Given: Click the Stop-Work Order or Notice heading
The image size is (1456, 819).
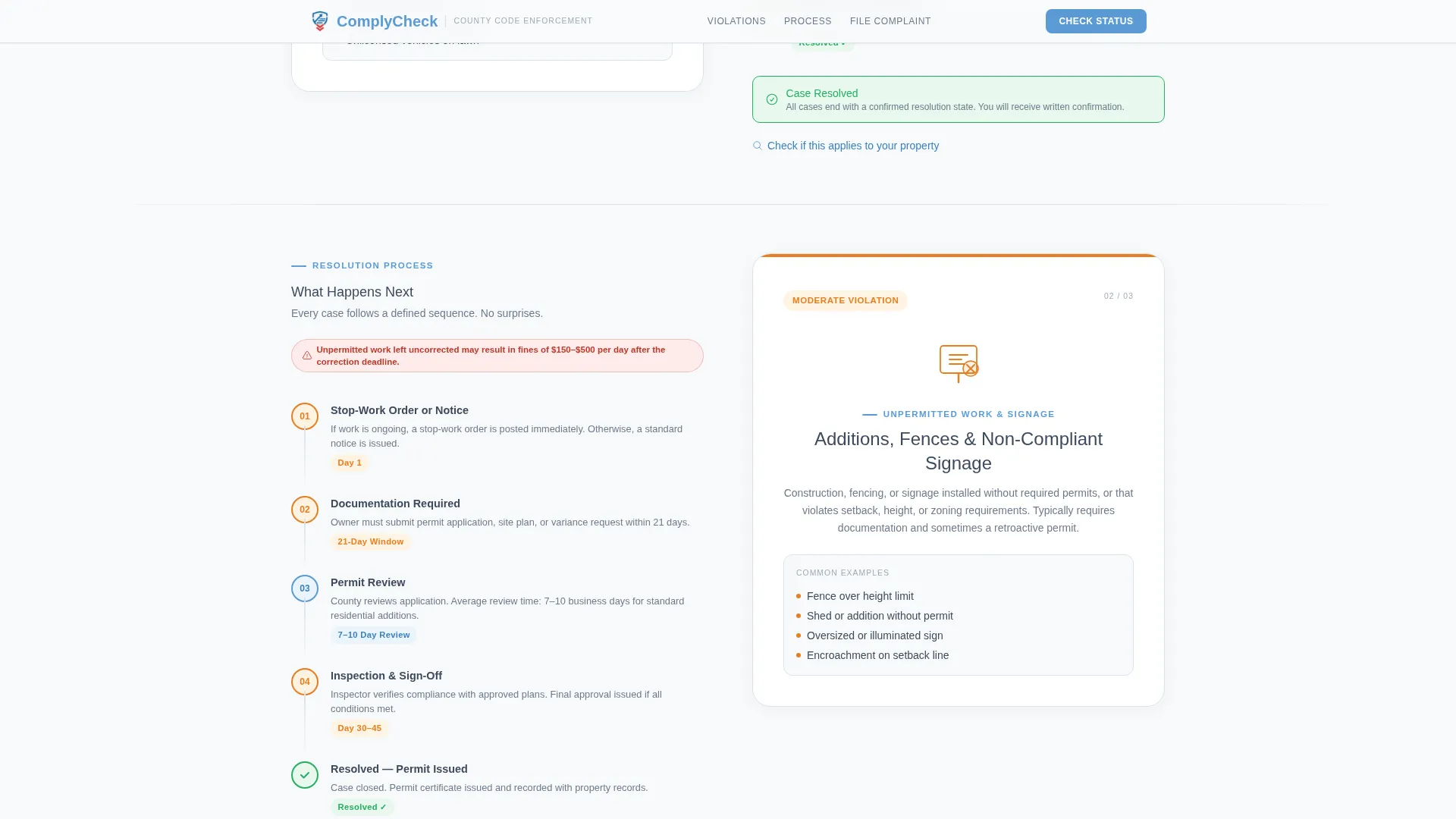Looking at the screenshot, I should [400, 410].
